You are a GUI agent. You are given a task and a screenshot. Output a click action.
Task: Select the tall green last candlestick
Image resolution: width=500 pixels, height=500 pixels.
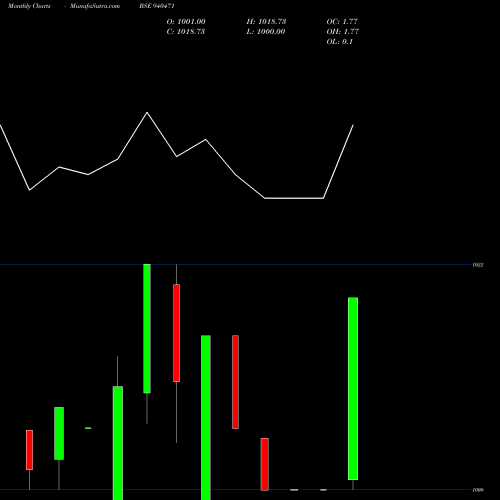click(353, 389)
